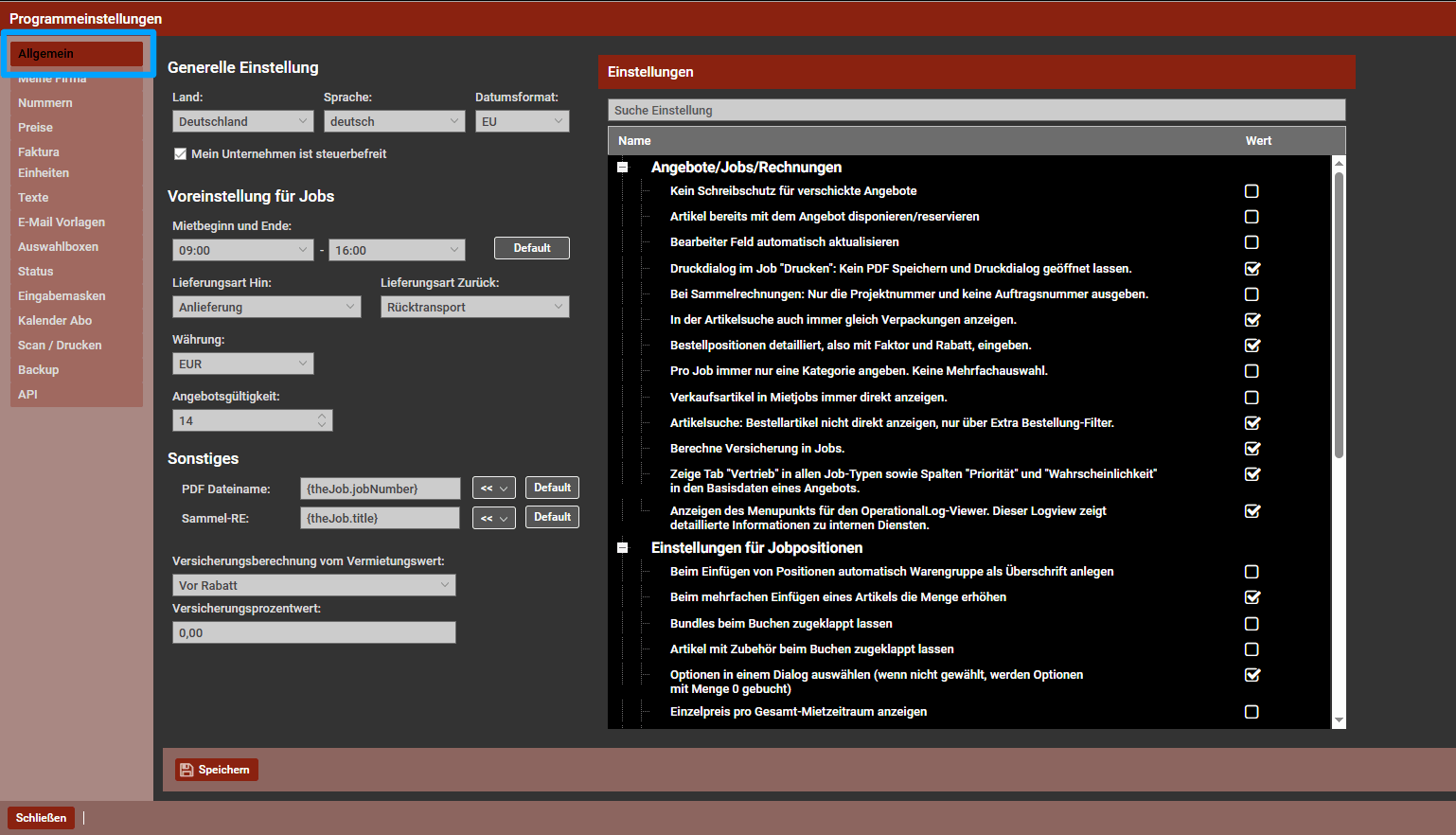
Task: Increase Angebotsgültigkeit with the up arrow
Action: coord(322,416)
